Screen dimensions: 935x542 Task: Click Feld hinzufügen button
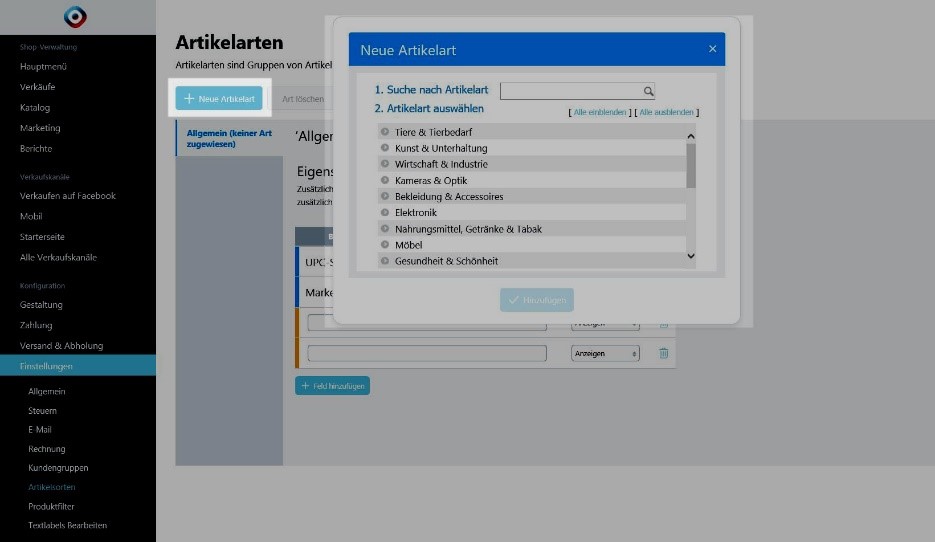point(332,385)
